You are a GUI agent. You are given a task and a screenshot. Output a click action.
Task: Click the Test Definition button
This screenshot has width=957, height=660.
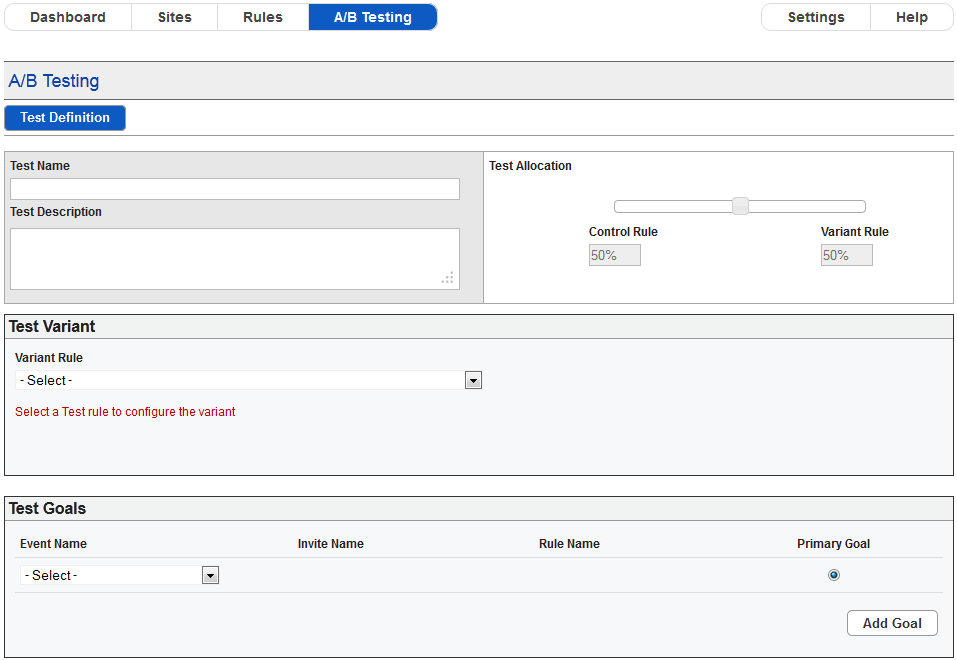point(65,118)
